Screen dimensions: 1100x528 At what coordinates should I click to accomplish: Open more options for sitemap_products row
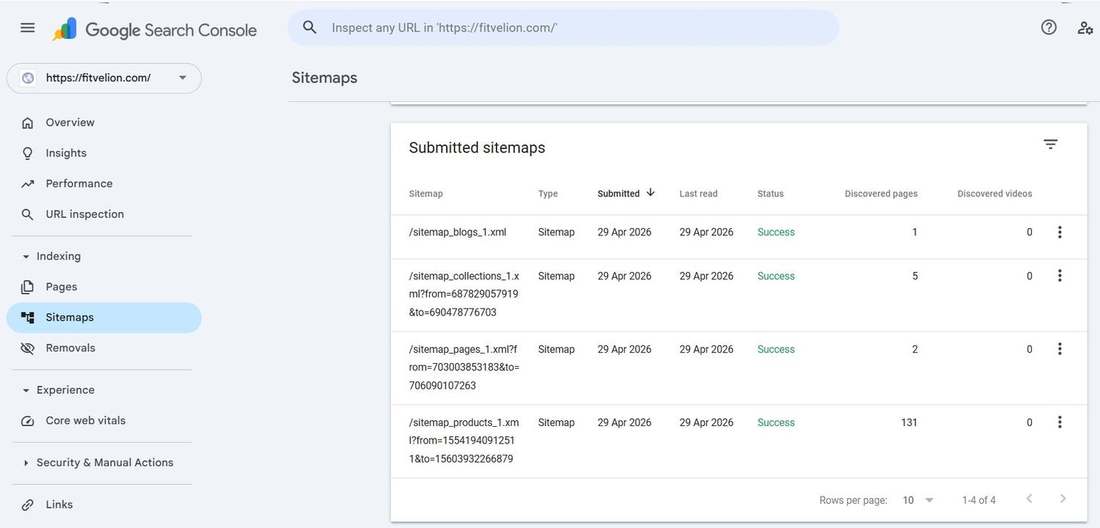tap(1059, 422)
